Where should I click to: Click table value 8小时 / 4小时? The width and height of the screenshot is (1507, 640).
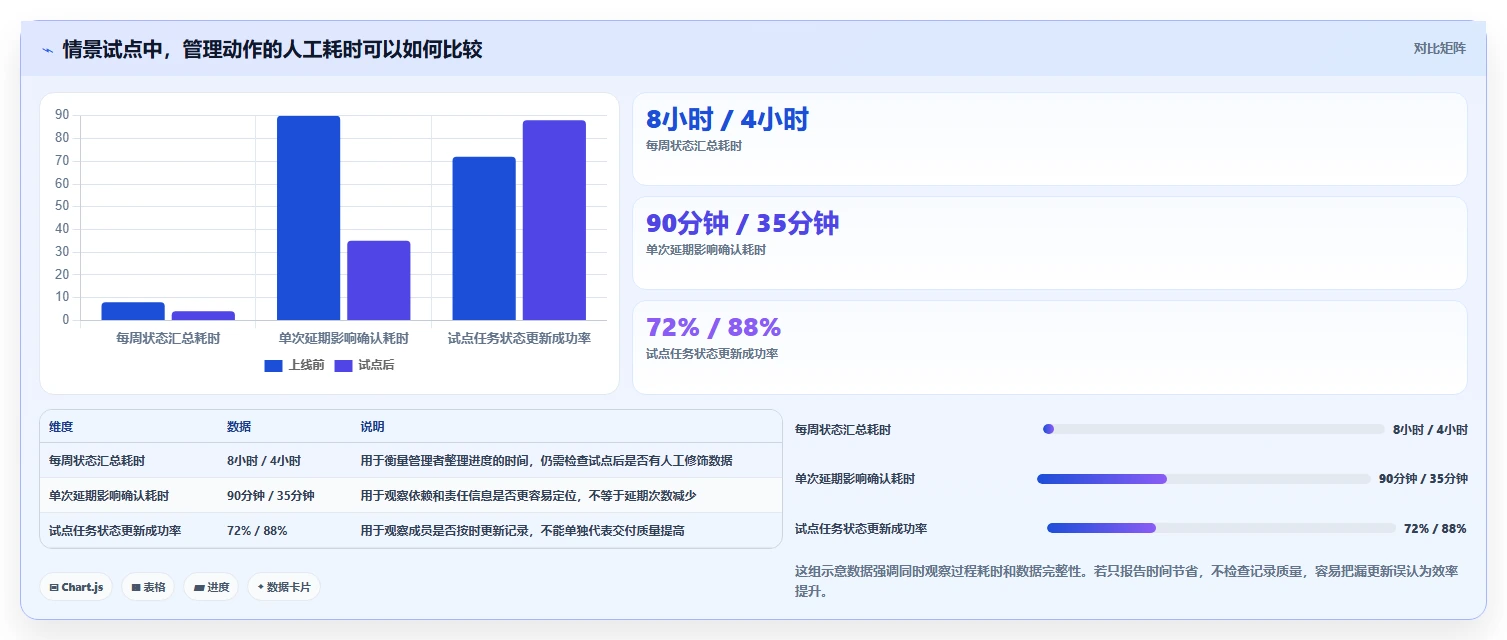click(264, 461)
